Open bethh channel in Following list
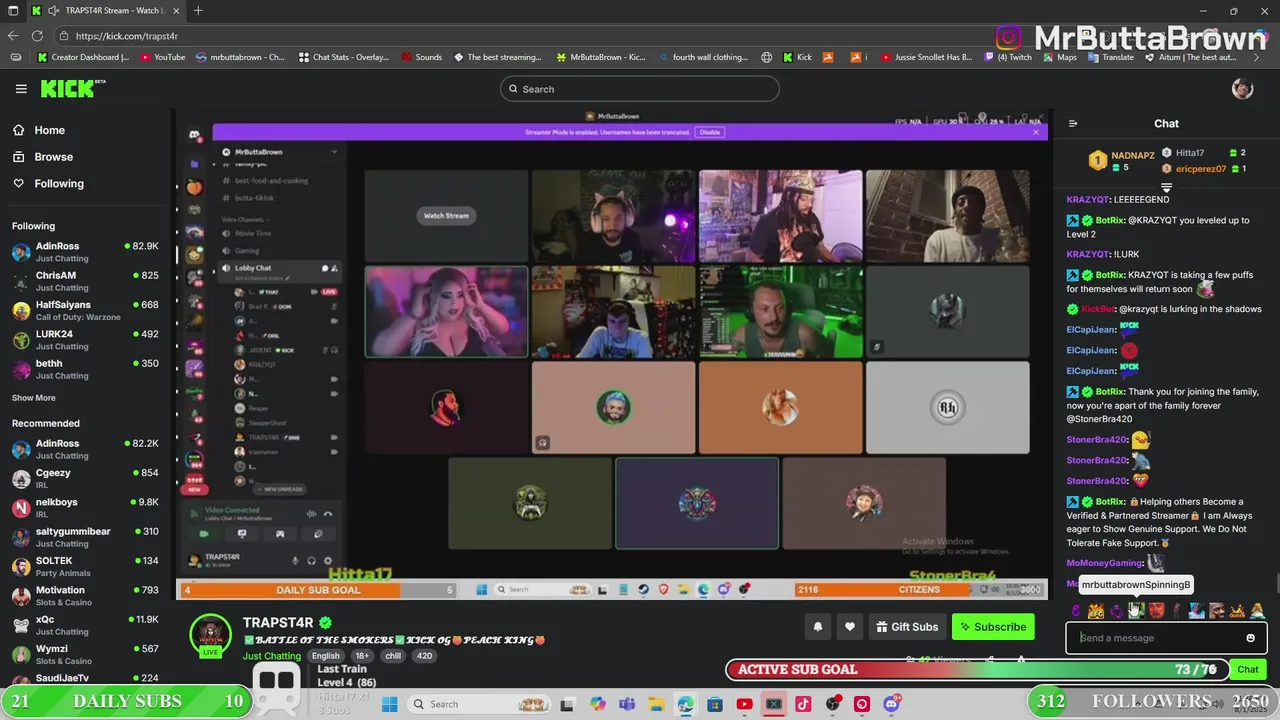This screenshot has height=720, width=1280. (85, 368)
